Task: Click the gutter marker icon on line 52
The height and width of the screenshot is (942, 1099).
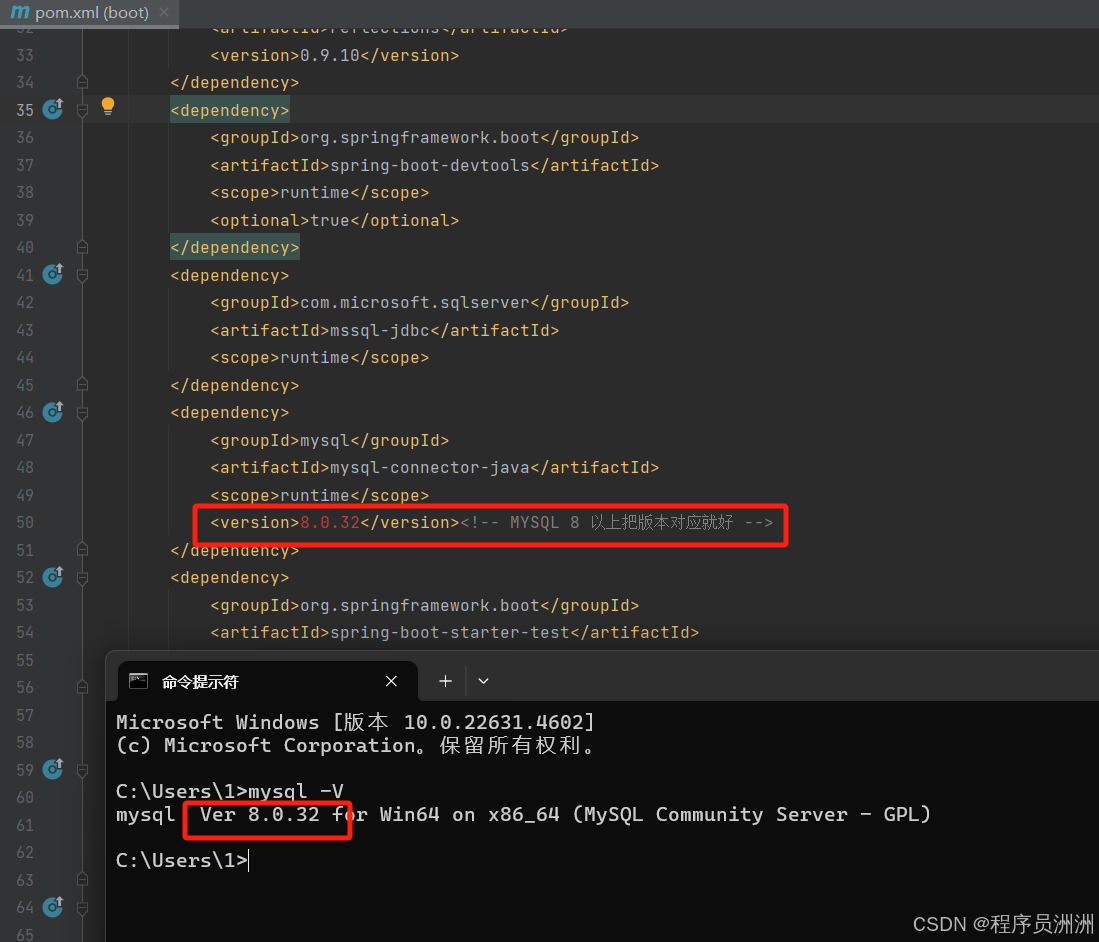Action: click(53, 577)
